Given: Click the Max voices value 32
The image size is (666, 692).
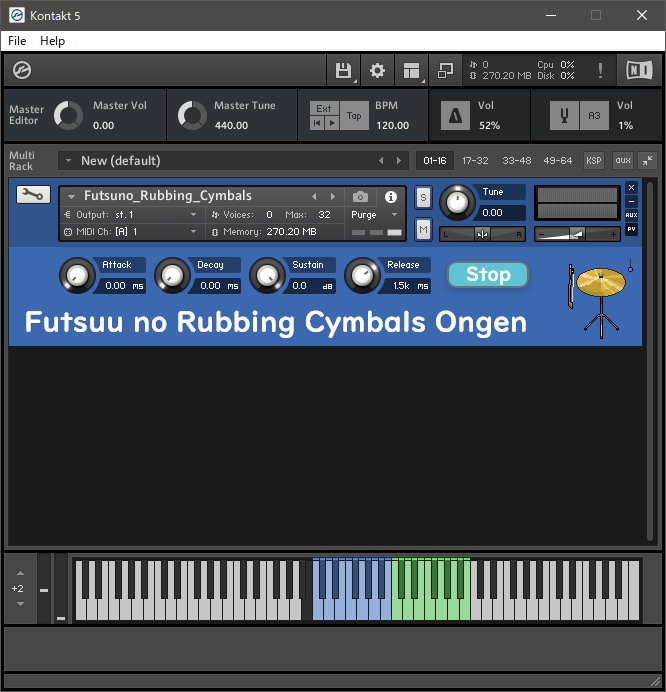Looking at the screenshot, I should pyautogui.click(x=324, y=215).
